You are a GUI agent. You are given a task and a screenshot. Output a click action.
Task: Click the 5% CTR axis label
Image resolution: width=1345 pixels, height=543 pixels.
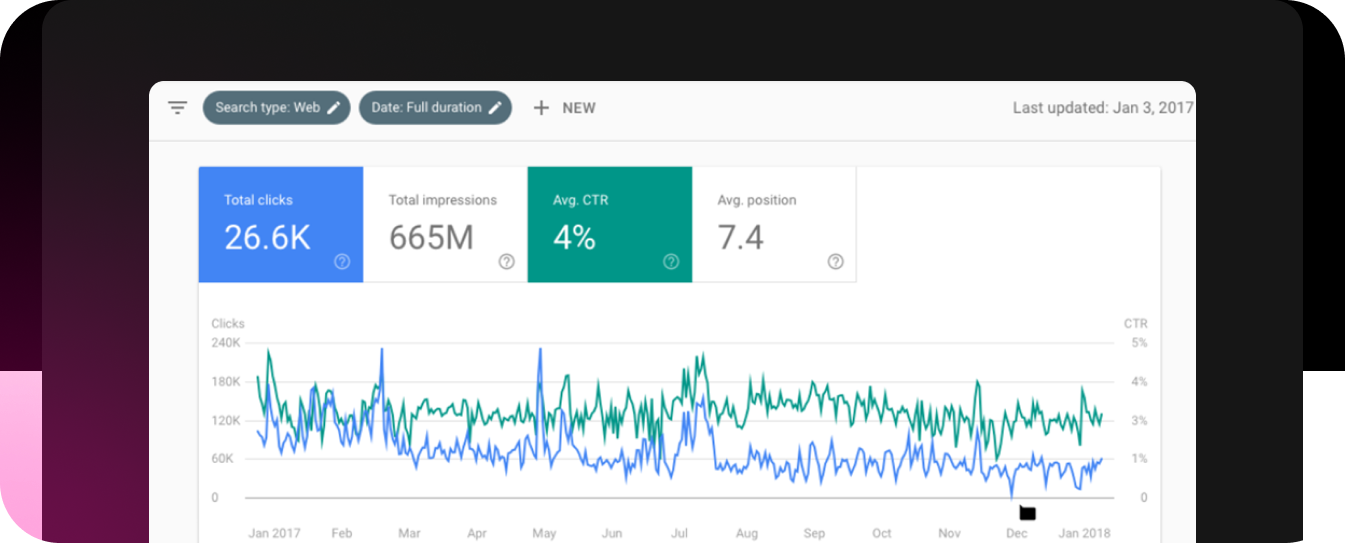click(x=1139, y=343)
